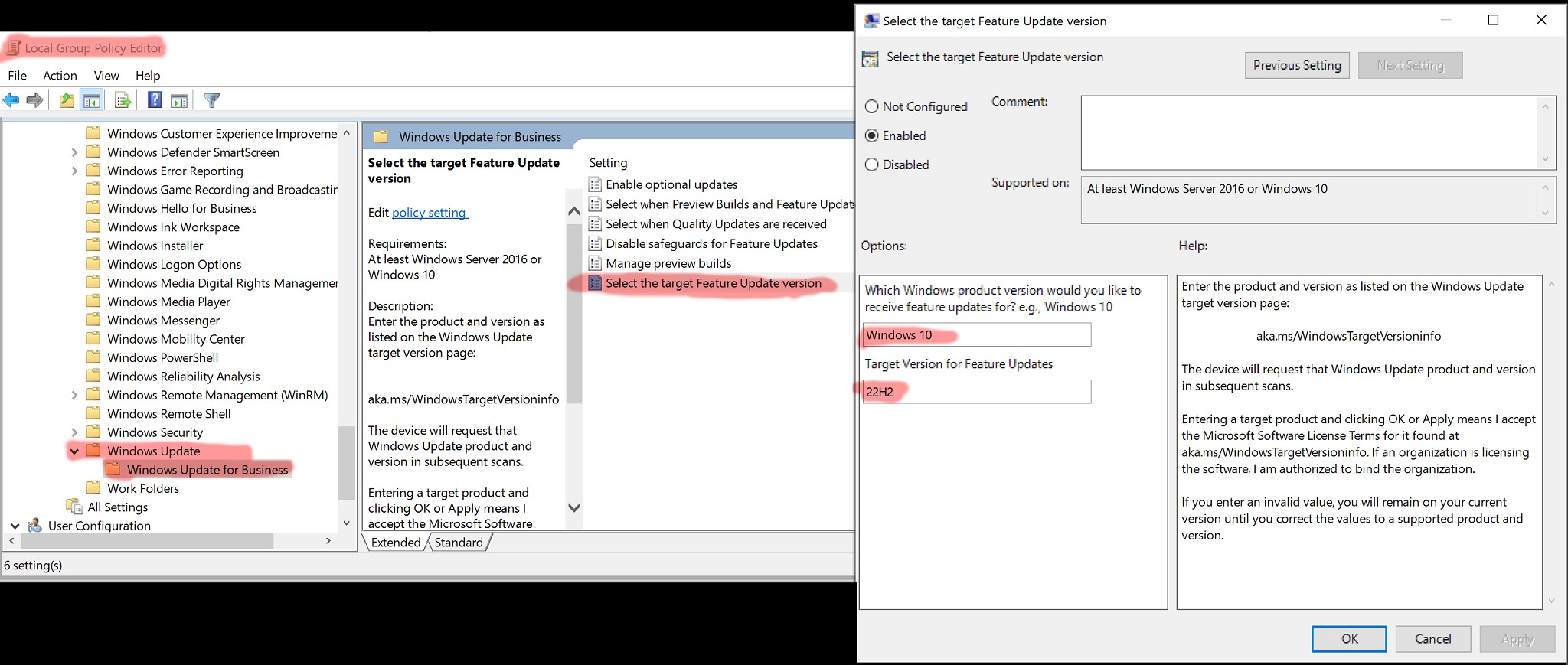Screen dimensions: 1568x665
Task: Click the Target Version field containing 22H2
Action: coord(976,391)
